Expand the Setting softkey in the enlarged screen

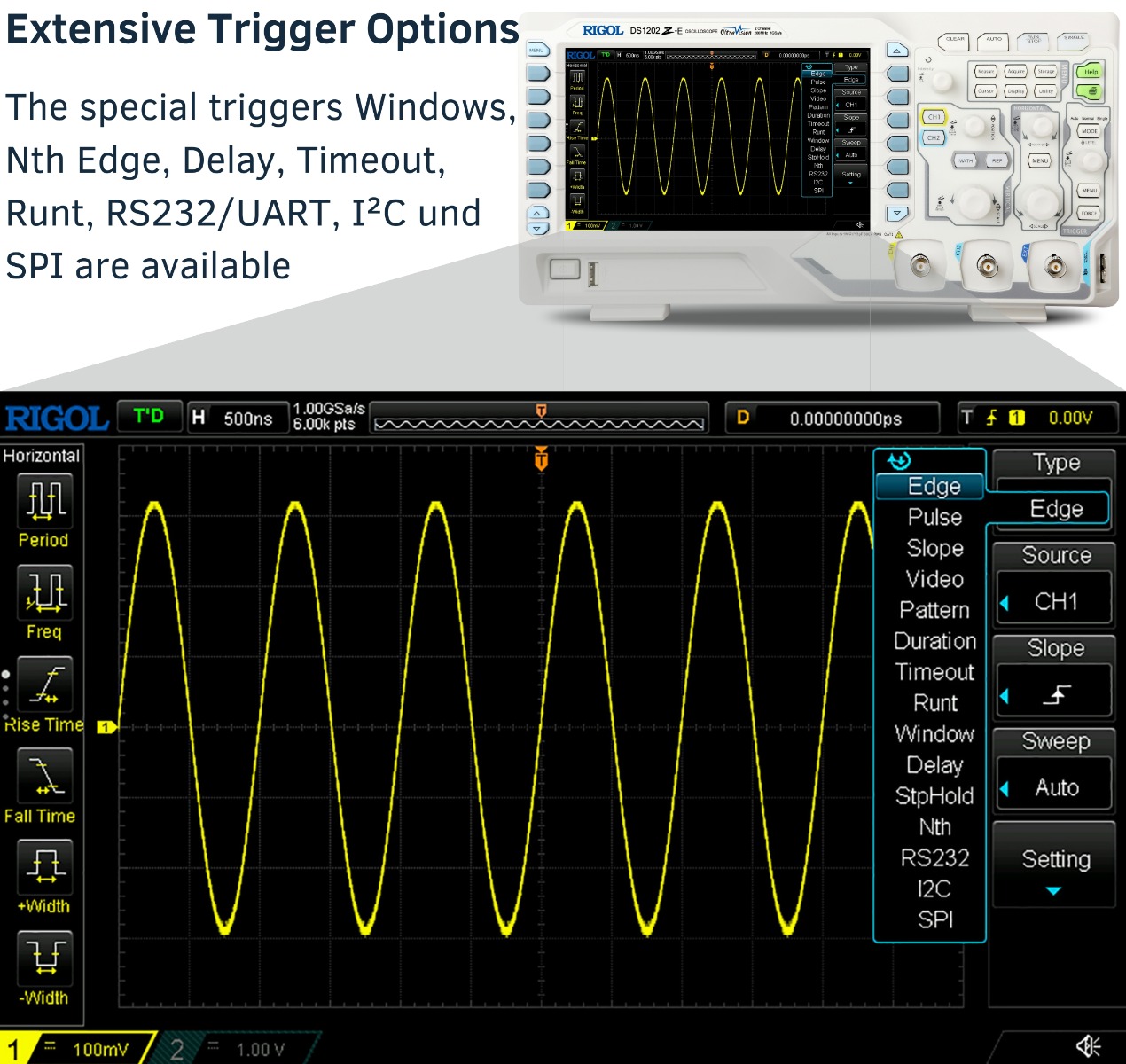[1054, 864]
